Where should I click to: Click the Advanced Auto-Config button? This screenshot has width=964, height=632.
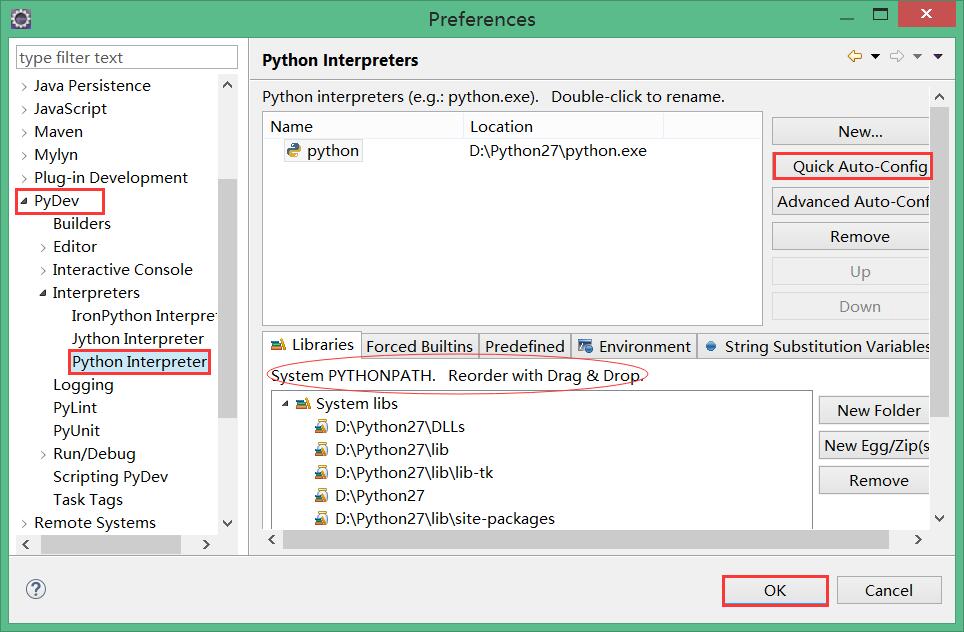click(851, 202)
